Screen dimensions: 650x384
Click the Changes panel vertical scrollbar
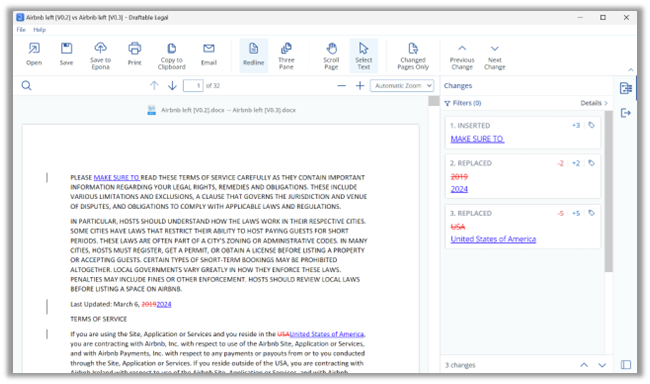click(x=608, y=192)
